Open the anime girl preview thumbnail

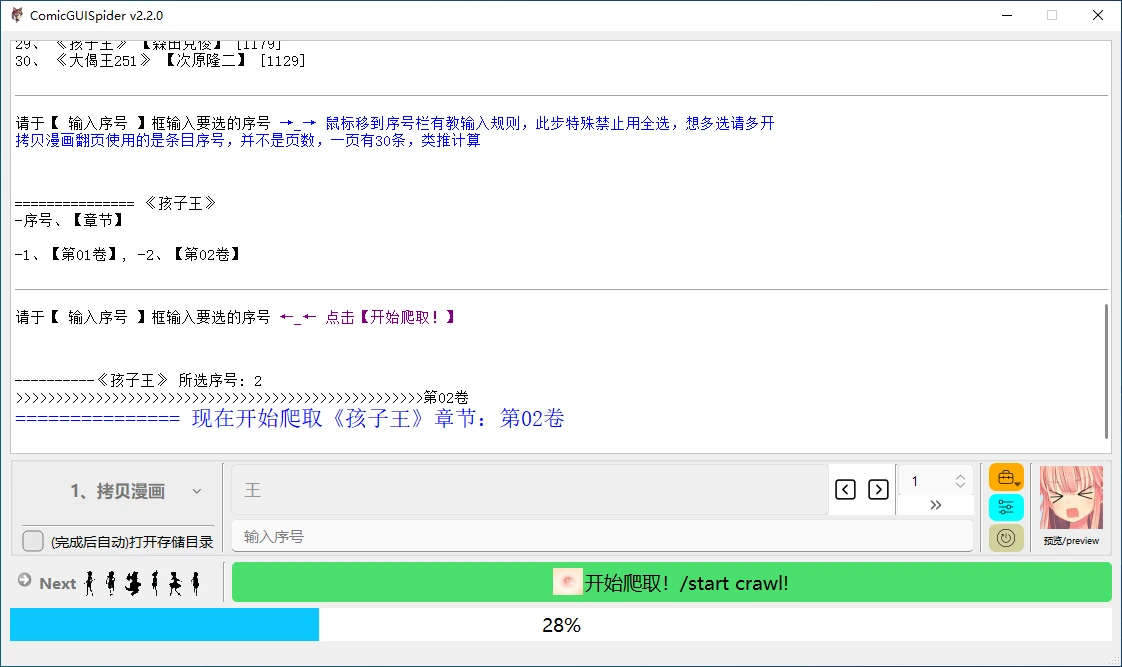pos(1071,497)
